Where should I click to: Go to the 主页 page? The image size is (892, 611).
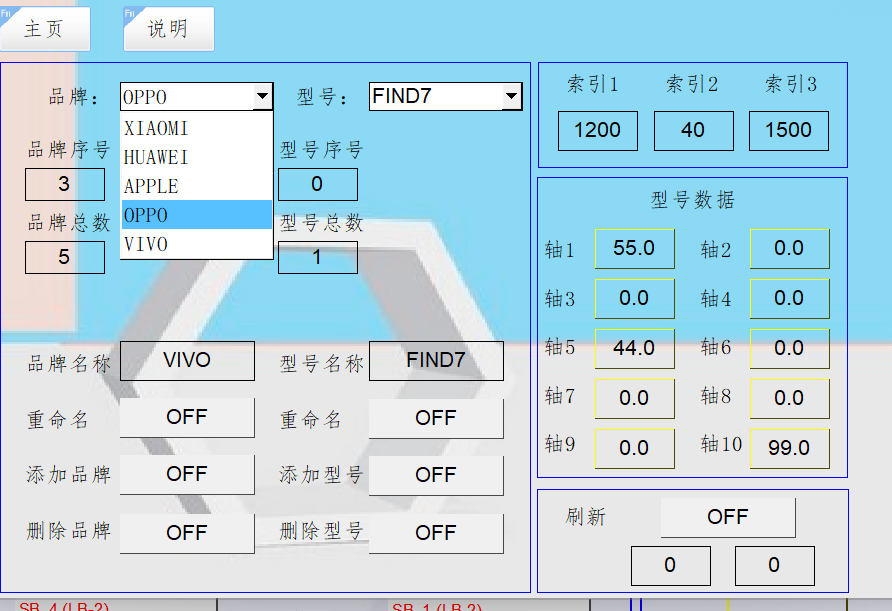(45, 30)
